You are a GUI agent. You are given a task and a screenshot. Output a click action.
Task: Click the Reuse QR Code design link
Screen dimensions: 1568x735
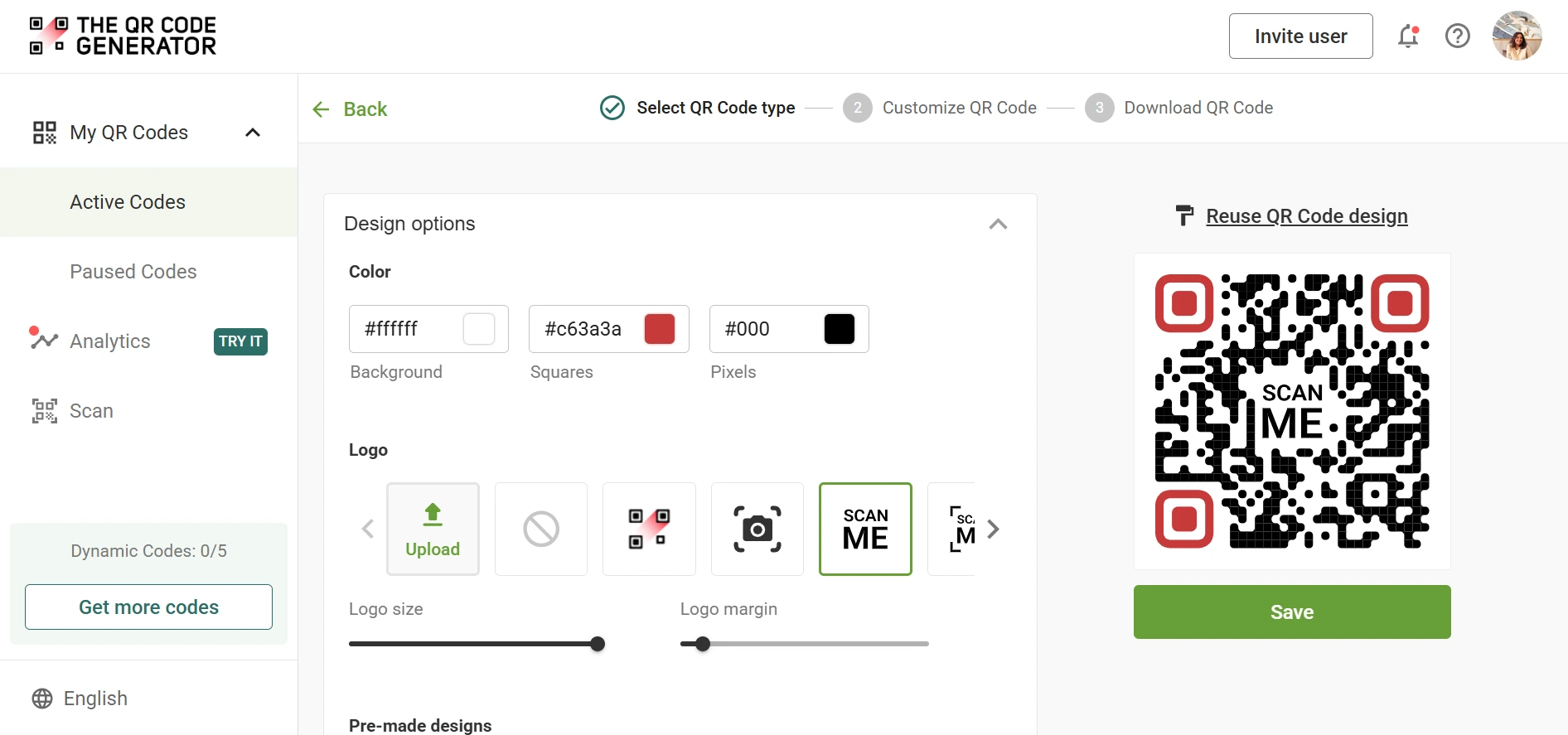(1306, 216)
